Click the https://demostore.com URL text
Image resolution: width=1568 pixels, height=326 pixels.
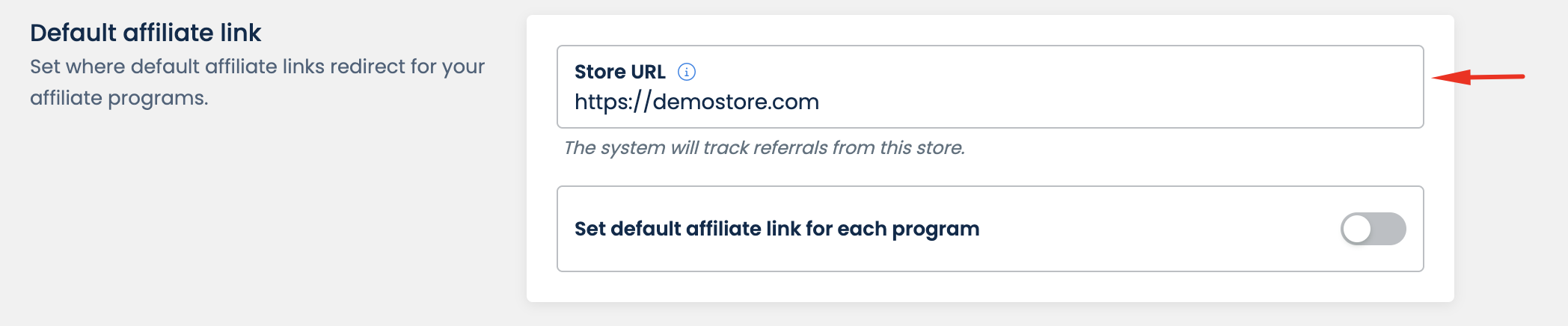696,102
